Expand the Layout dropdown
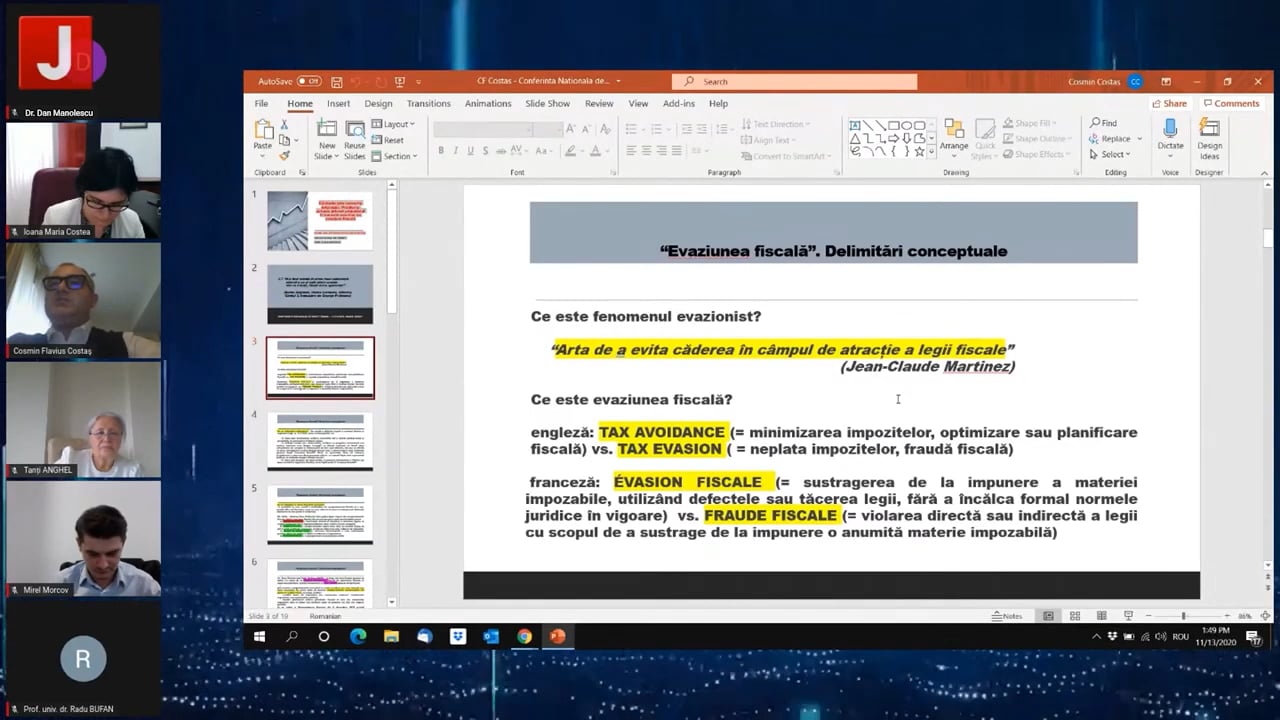This screenshot has width=1280, height=720. point(394,124)
